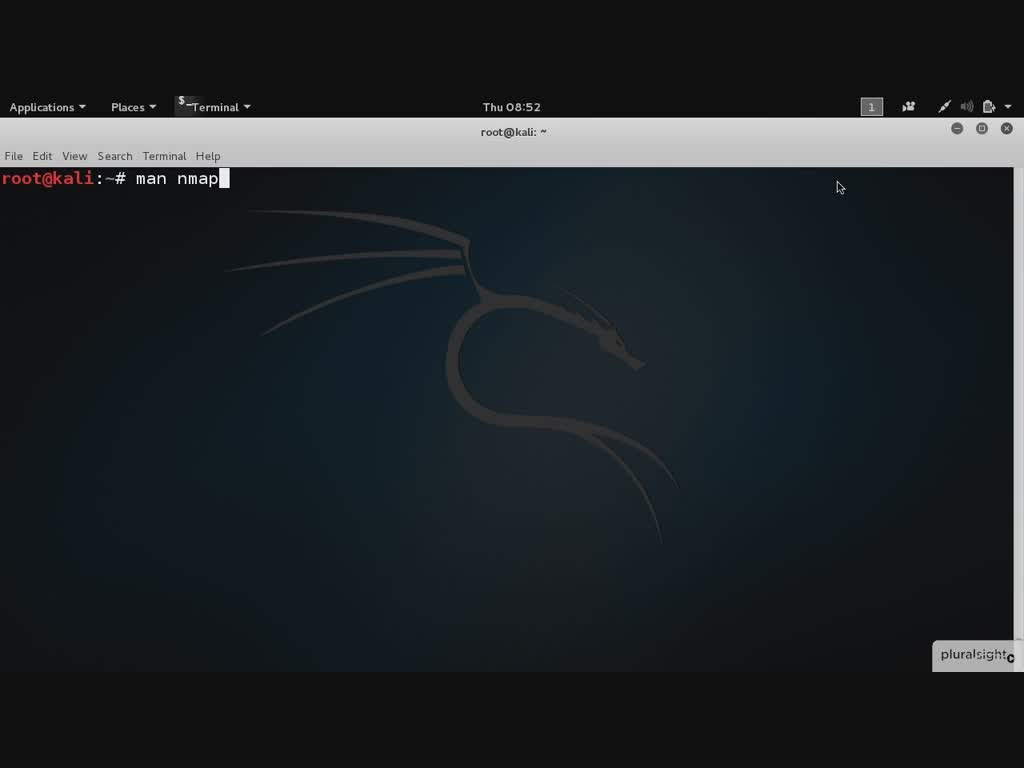Image resolution: width=1024 pixels, height=768 pixels.
Task: Expand the Applications dropdown
Action: [x=47, y=107]
